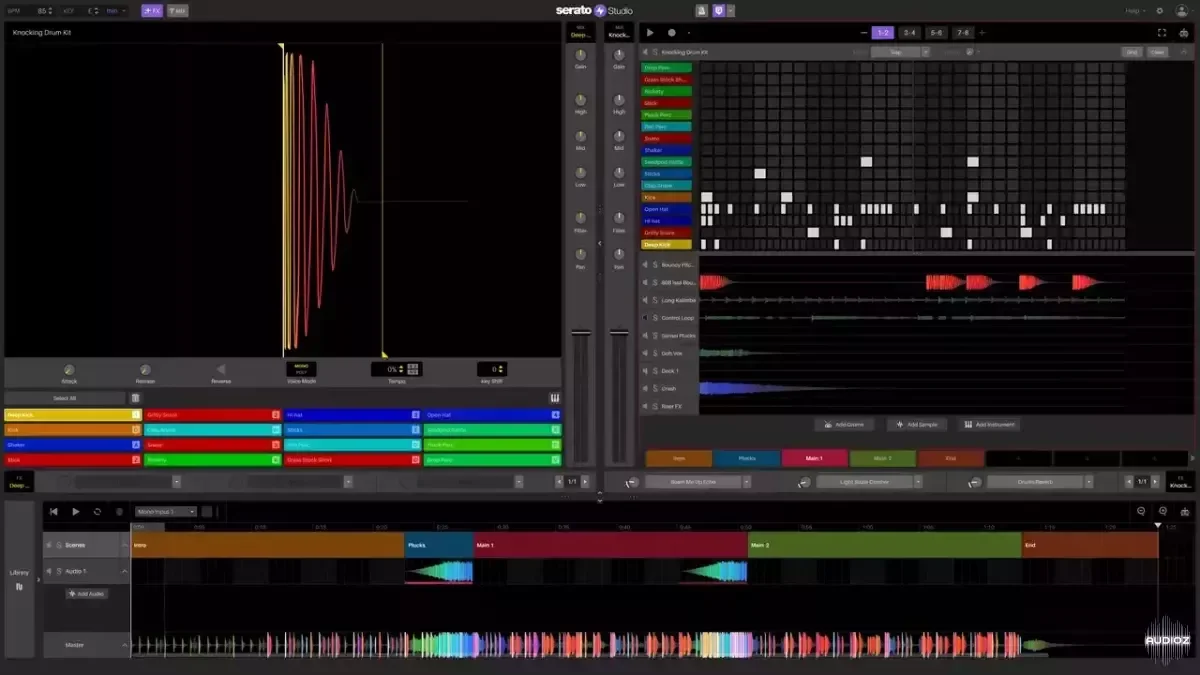
Task: Select the Deep Kick yellow pad
Action: pos(73,414)
